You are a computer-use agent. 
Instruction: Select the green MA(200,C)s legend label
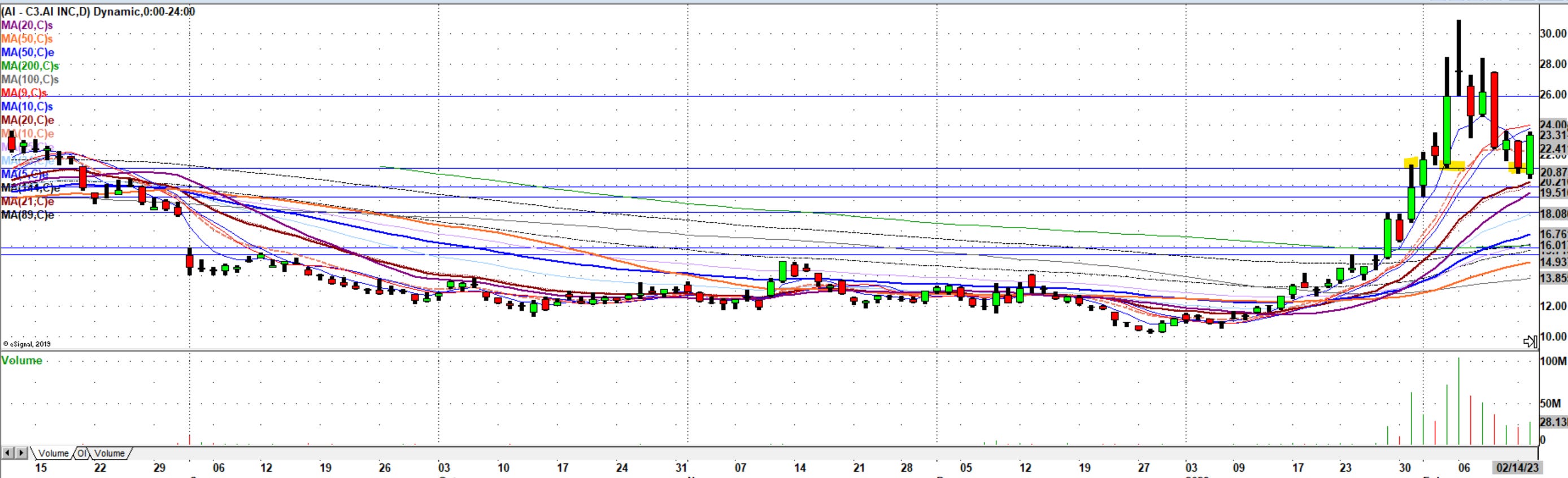coord(31,65)
